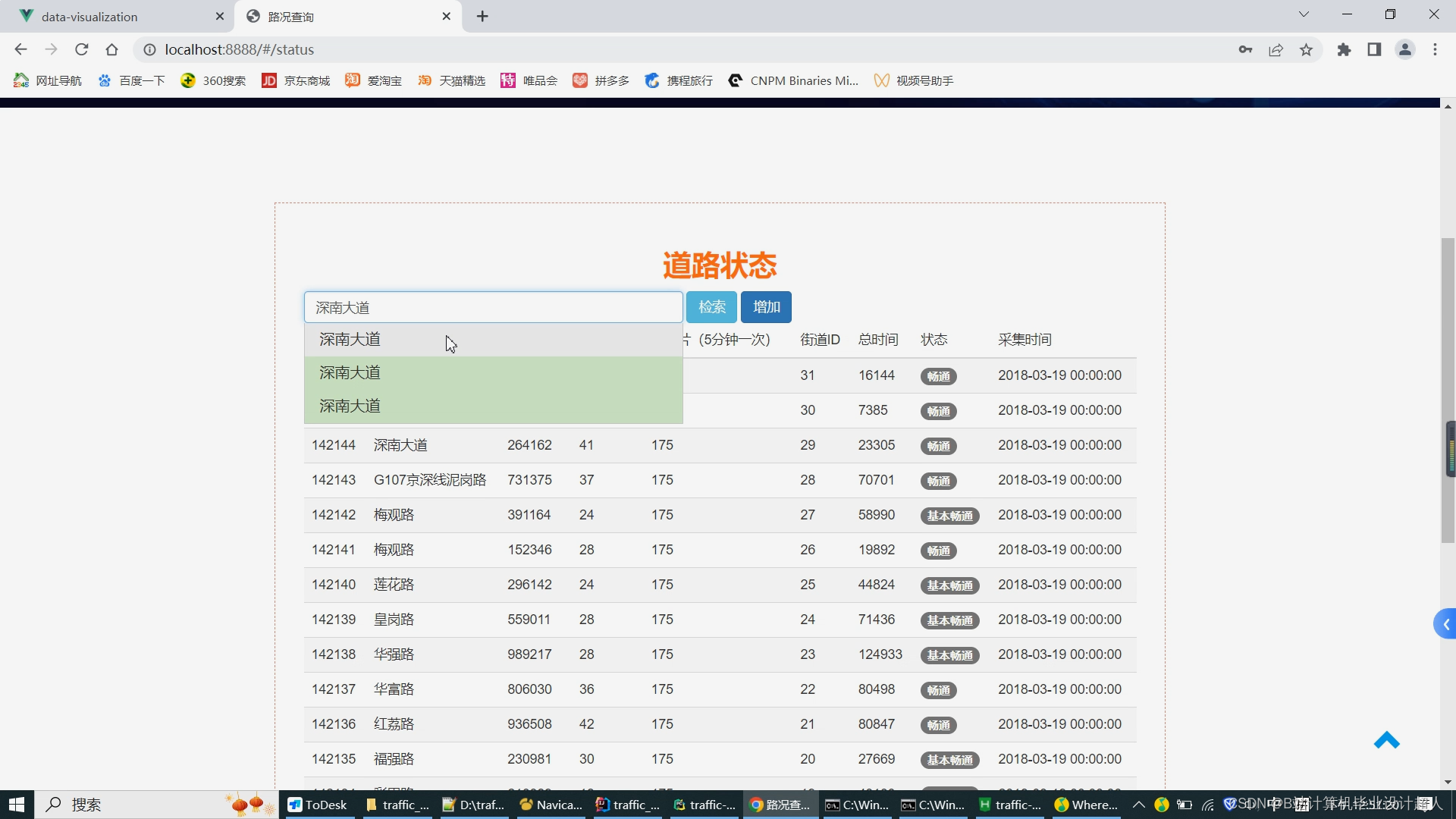Go to browser home page icon
Viewport: 1456px width, 819px height.
click(x=112, y=49)
